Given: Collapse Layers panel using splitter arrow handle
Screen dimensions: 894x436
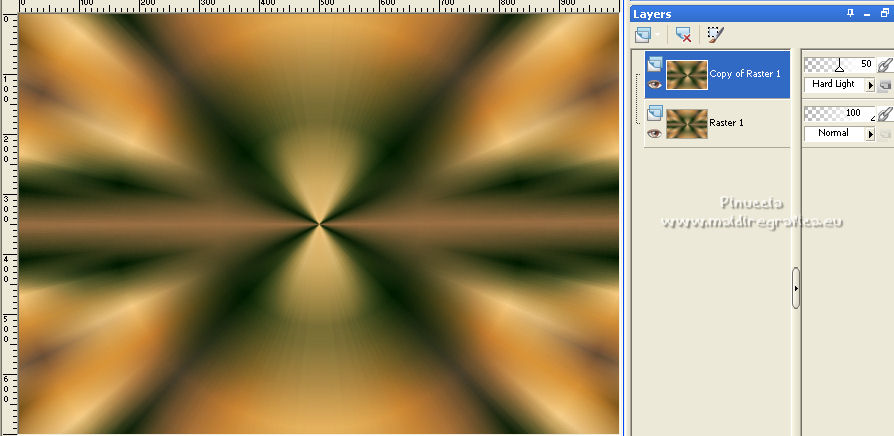Looking at the screenshot, I should click(x=796, y=288).
